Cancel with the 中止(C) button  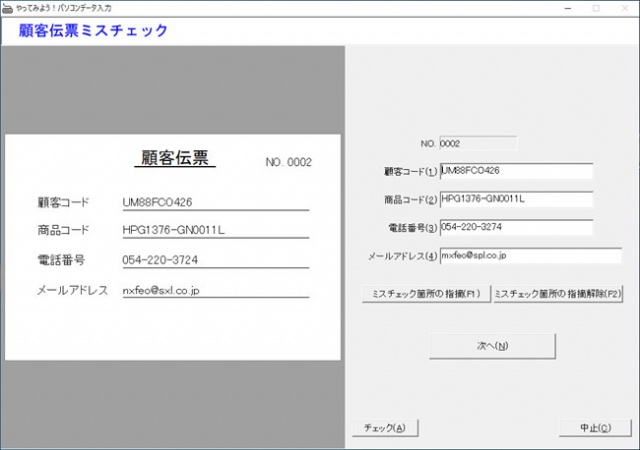point(596,428)
